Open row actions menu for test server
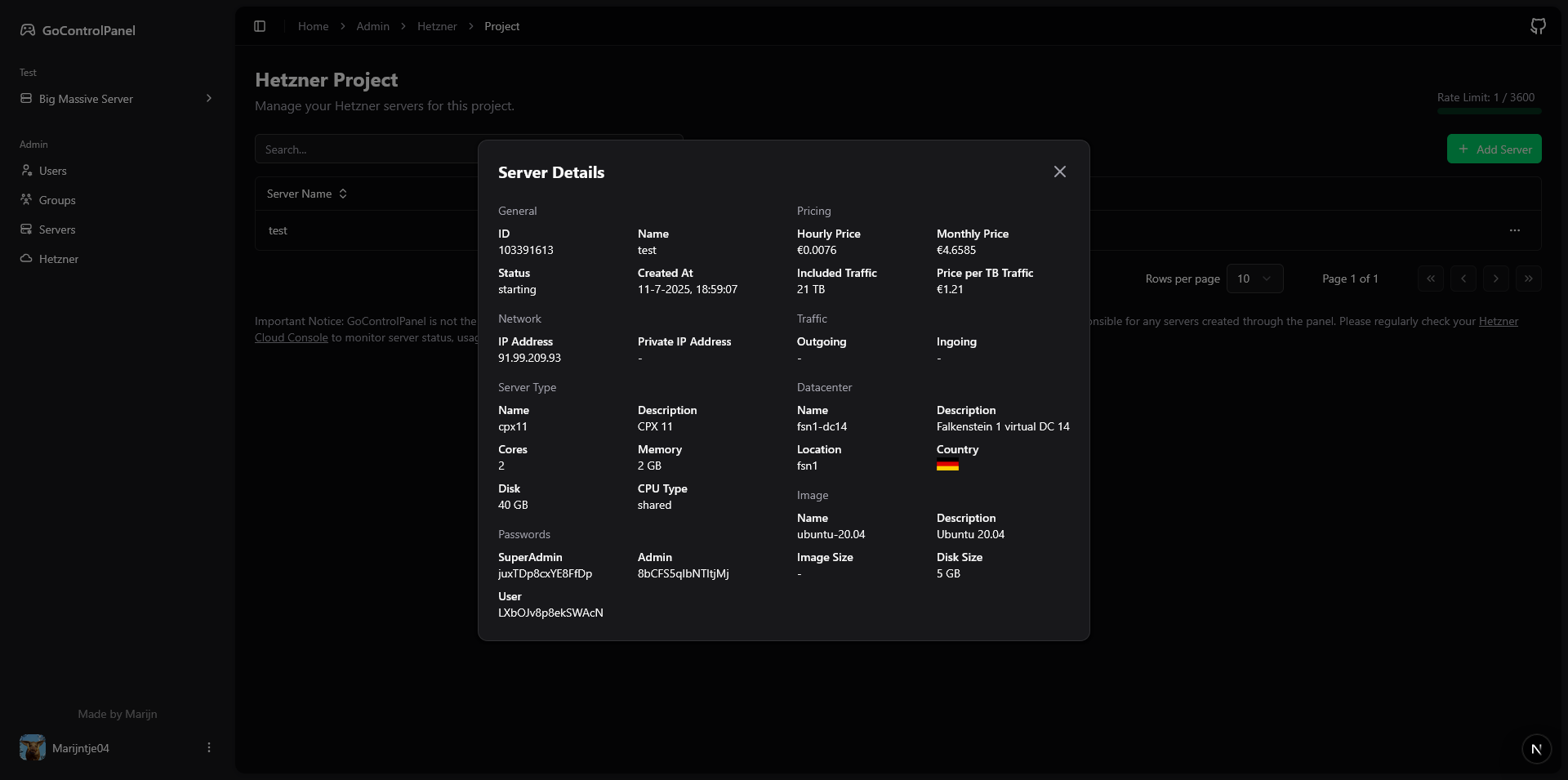 [x=1515, y=230]
